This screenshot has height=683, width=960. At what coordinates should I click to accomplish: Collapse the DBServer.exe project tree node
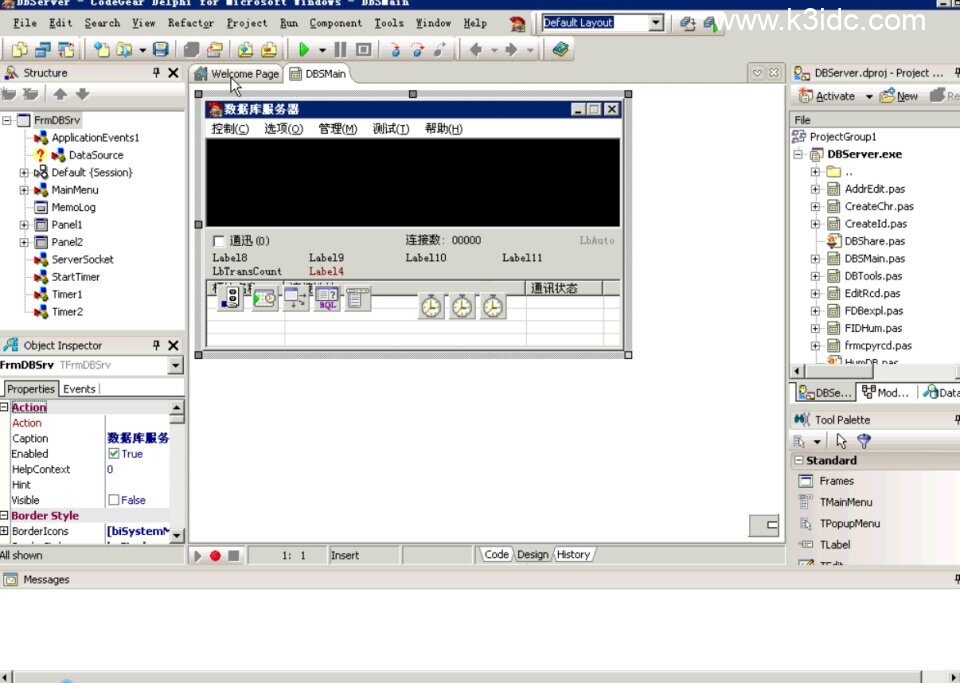797,154
